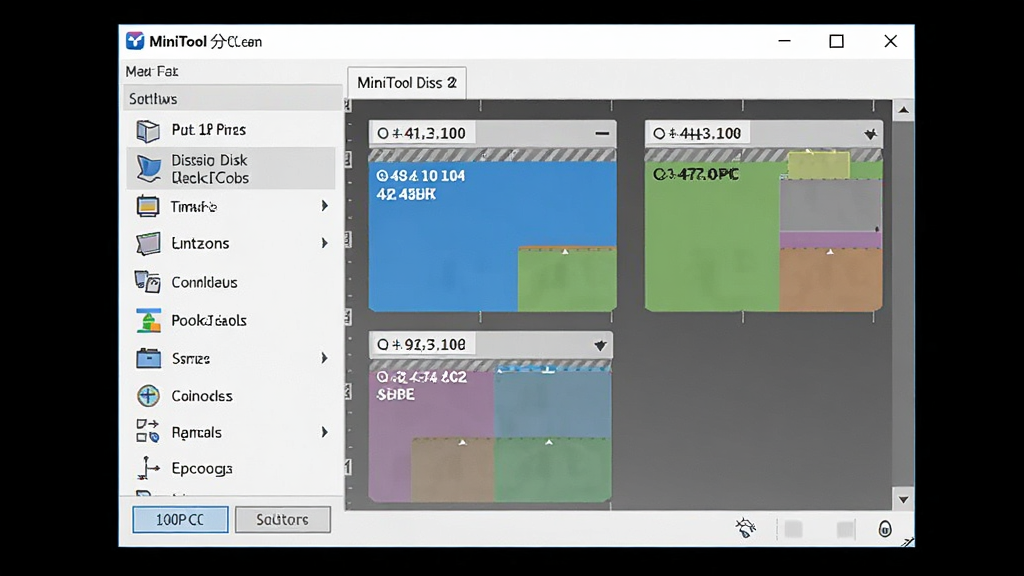Viewport: 1024px width, 576px height.
Task: Select the Sotiws section header
Action: point(232,99)
